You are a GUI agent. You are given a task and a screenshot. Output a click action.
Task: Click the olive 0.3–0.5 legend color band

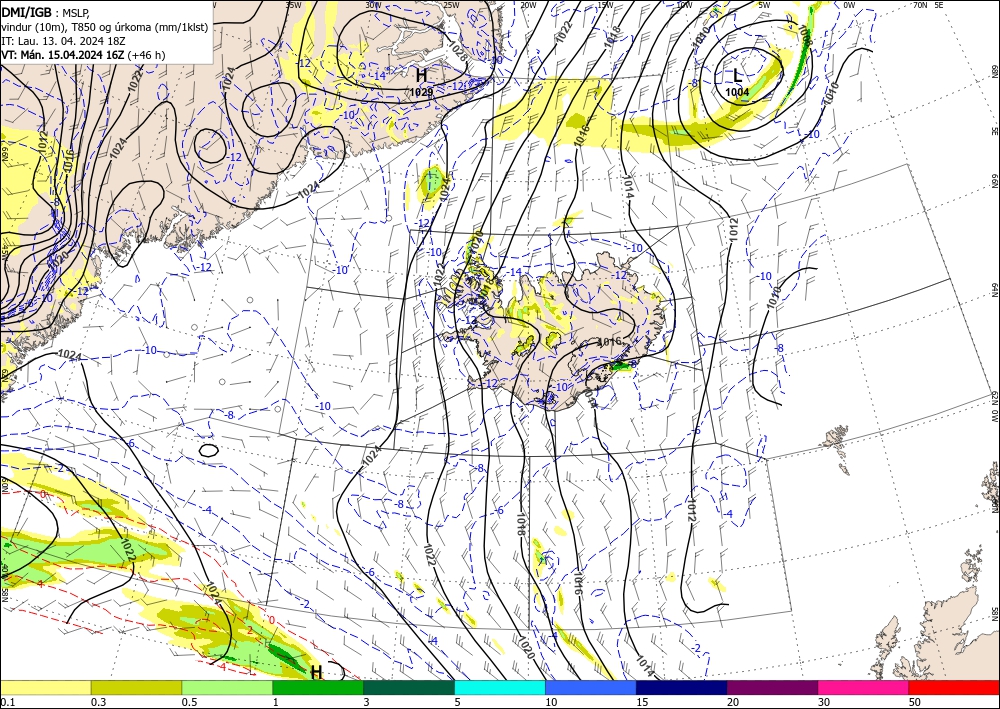coord(136,687)
